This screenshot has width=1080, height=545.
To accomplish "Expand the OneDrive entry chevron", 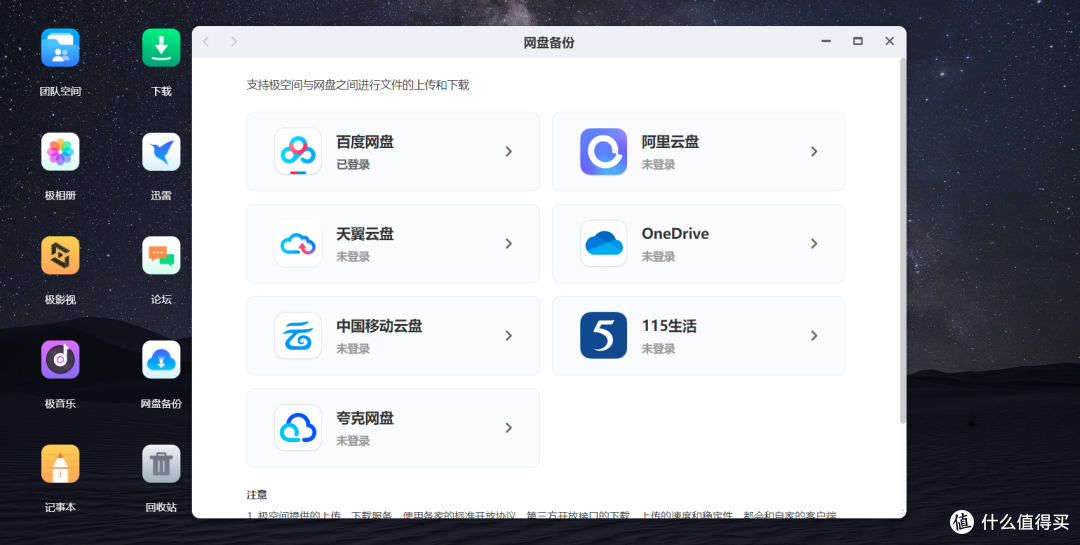I will click(x=814, y=243).
